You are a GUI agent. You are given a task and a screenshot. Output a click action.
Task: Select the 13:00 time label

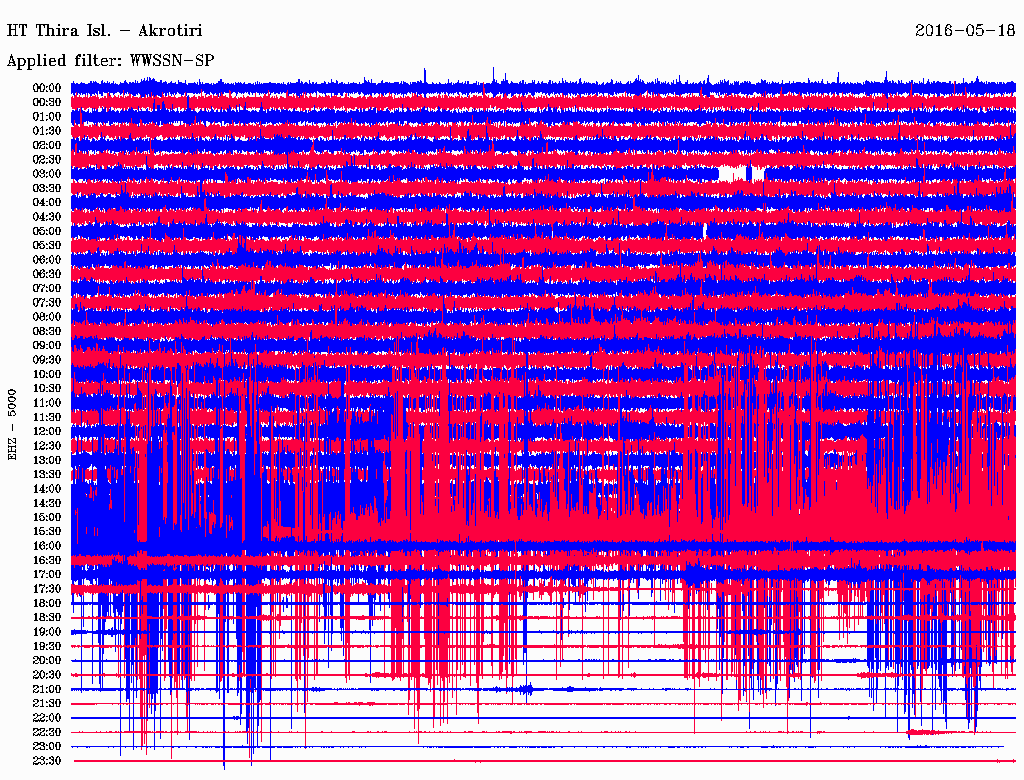(46, 461)
